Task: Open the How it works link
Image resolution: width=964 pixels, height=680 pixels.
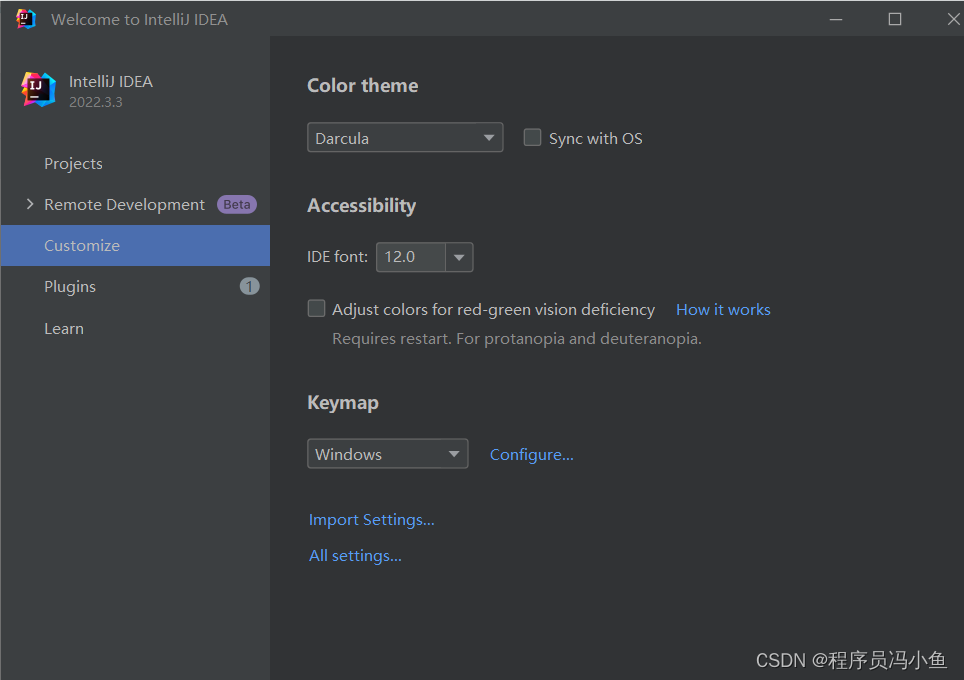Action: 723,309
